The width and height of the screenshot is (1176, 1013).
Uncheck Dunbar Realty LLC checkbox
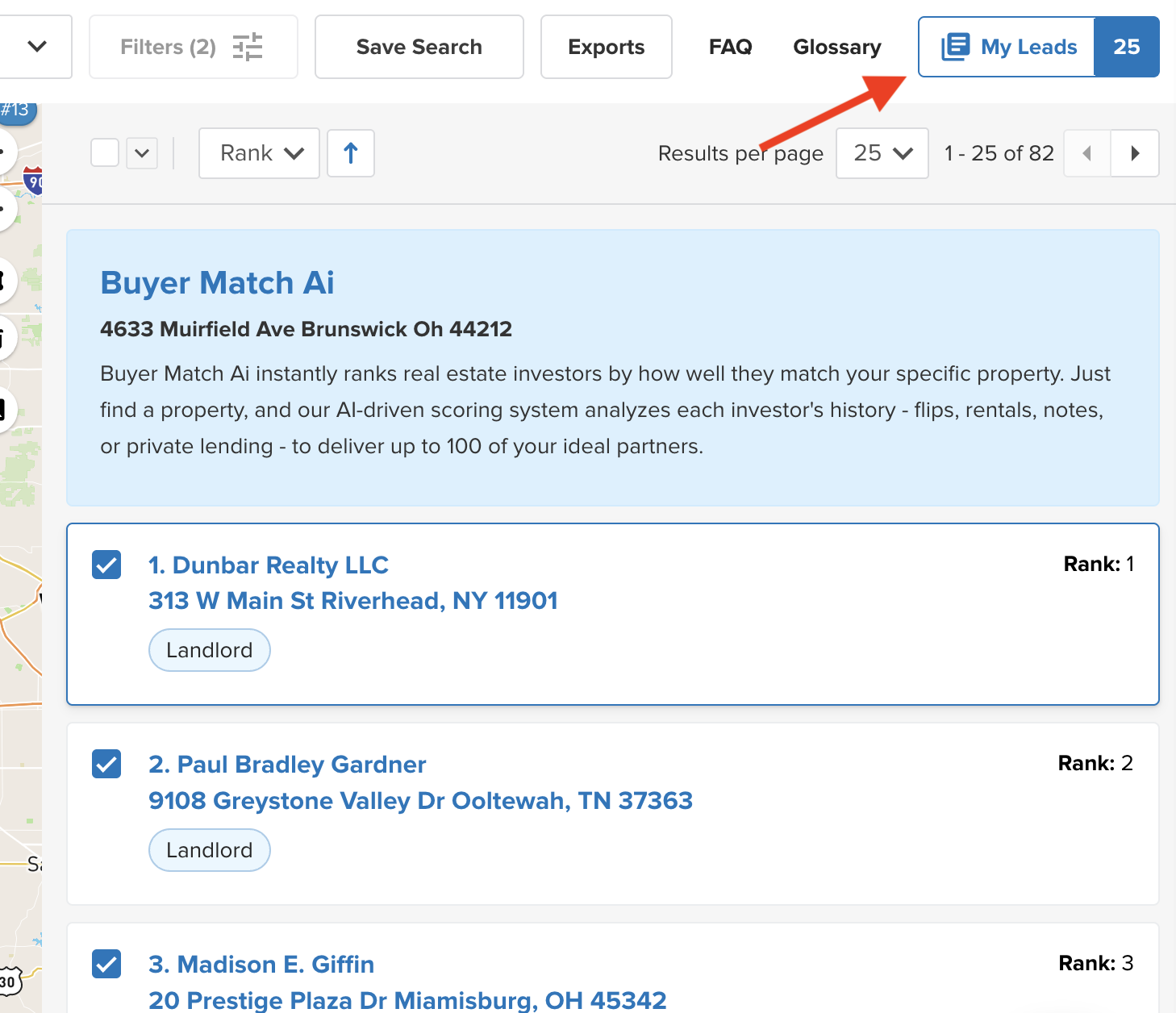point(106,565)
